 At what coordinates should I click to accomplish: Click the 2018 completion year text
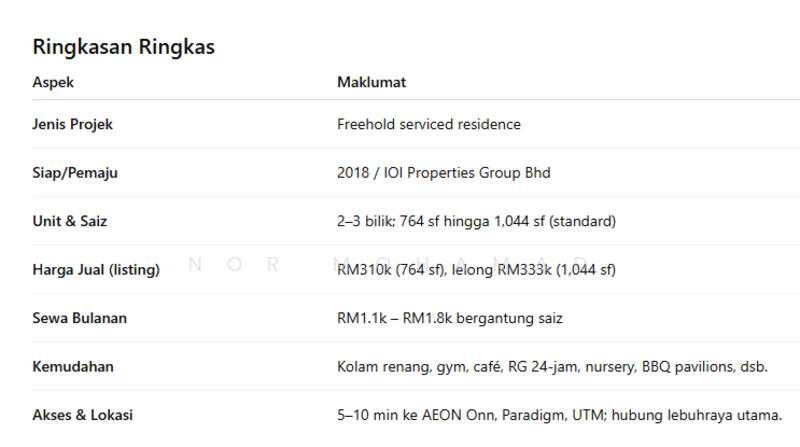click(354, 173)
